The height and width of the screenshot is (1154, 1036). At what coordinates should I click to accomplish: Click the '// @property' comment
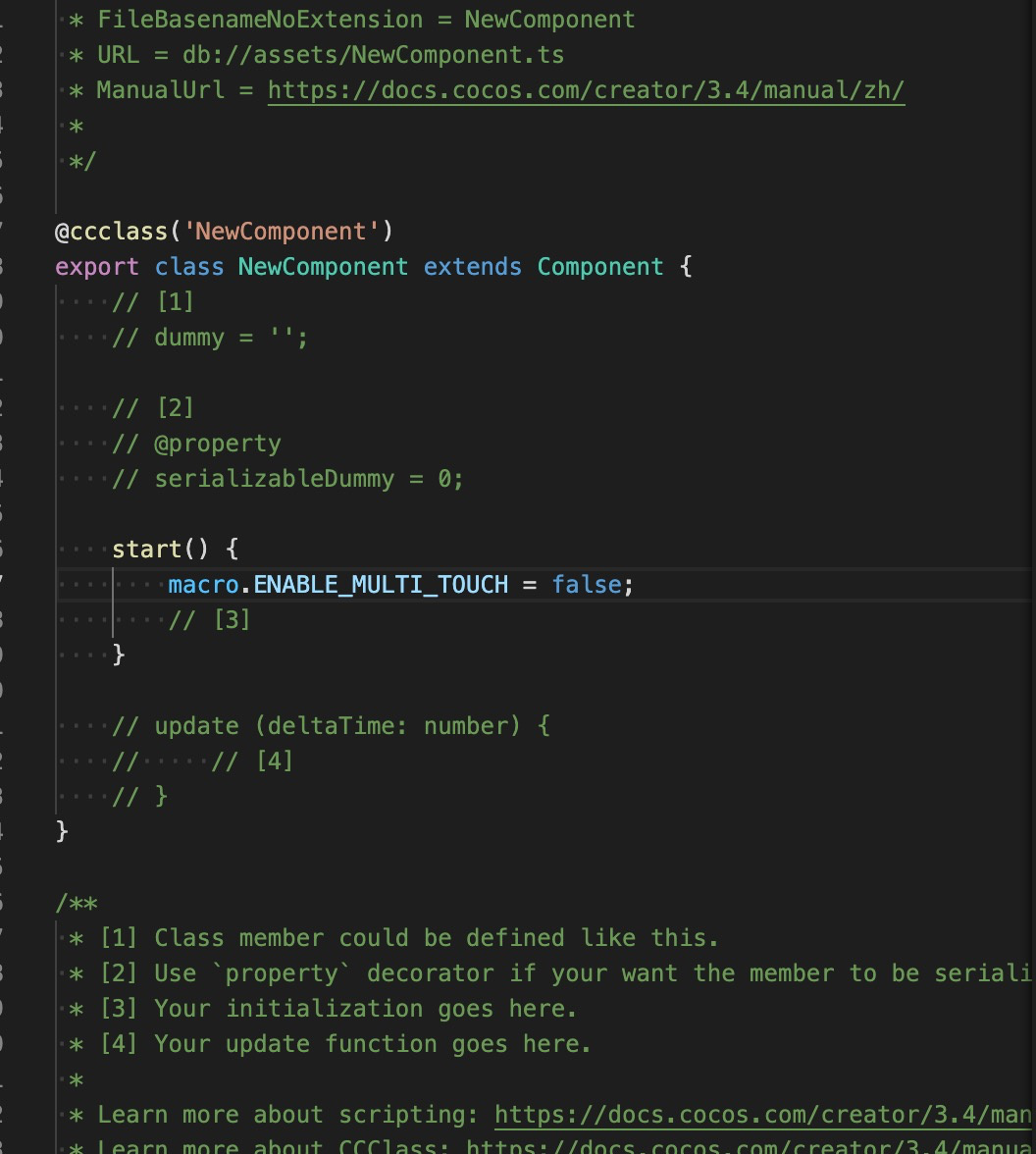tap(196, 444)
